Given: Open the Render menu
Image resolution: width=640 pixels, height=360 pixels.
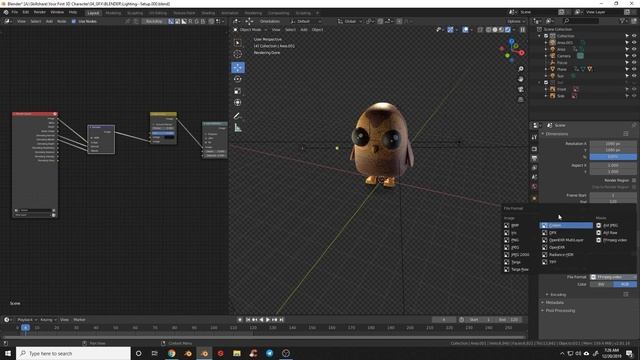Looking at the screenshot, I should coord(40,12).
